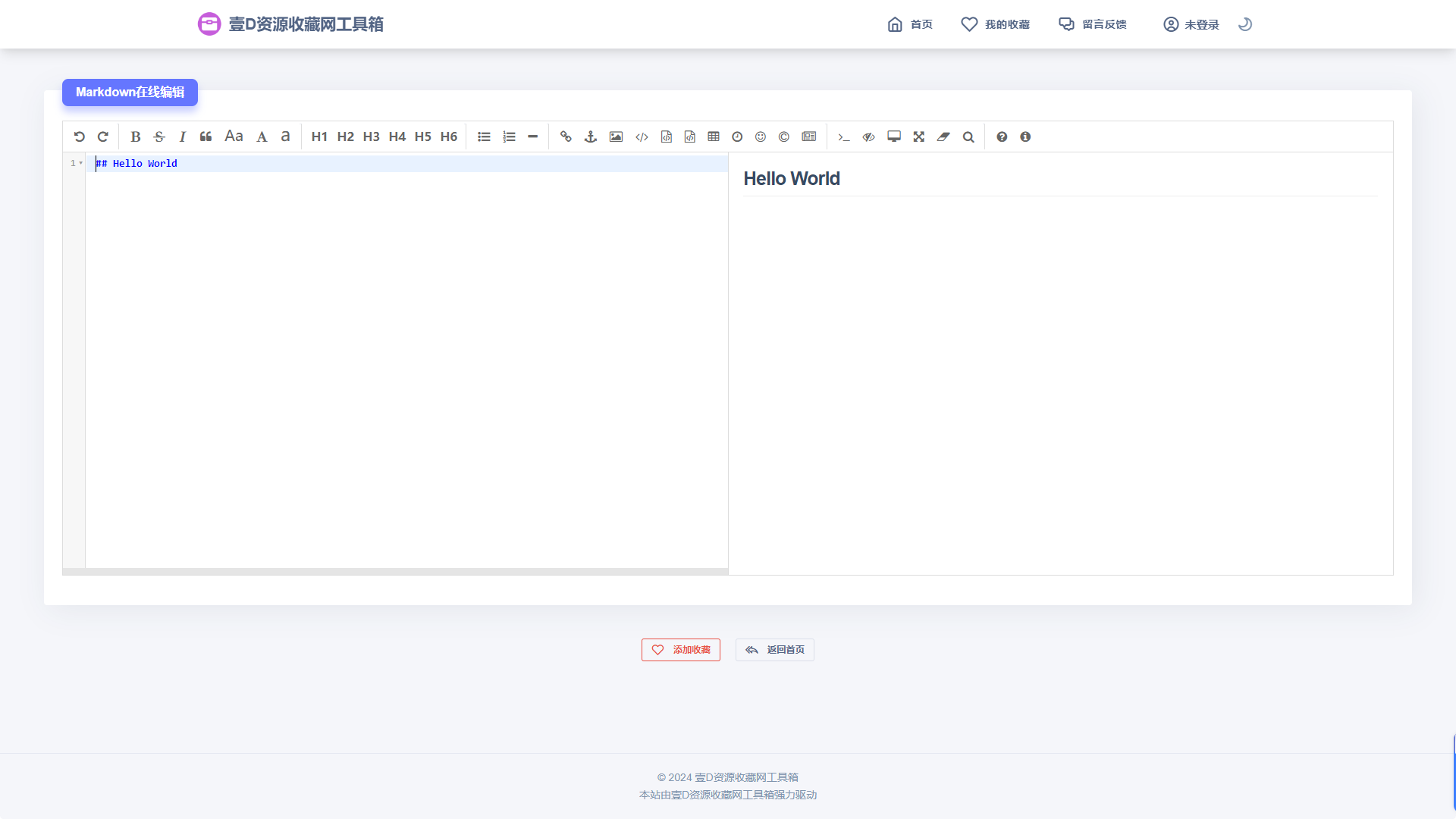Convert selection to uppercase with A icon
This screenshot has width=1456, height=819.
tap(262, 136)
